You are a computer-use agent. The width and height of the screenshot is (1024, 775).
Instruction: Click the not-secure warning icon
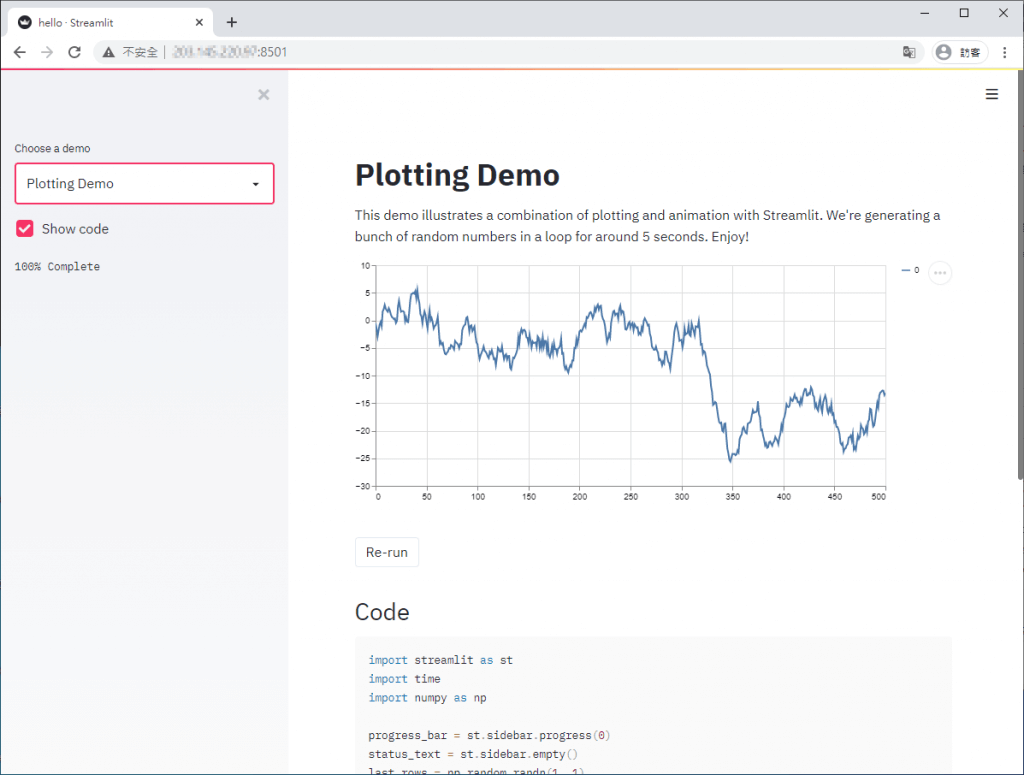click(x=108, y=52)
